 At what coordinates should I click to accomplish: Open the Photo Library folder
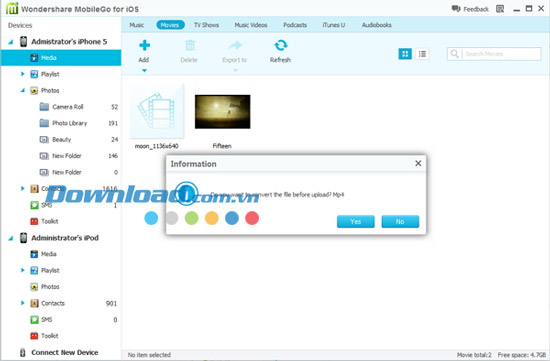point(69,123)
